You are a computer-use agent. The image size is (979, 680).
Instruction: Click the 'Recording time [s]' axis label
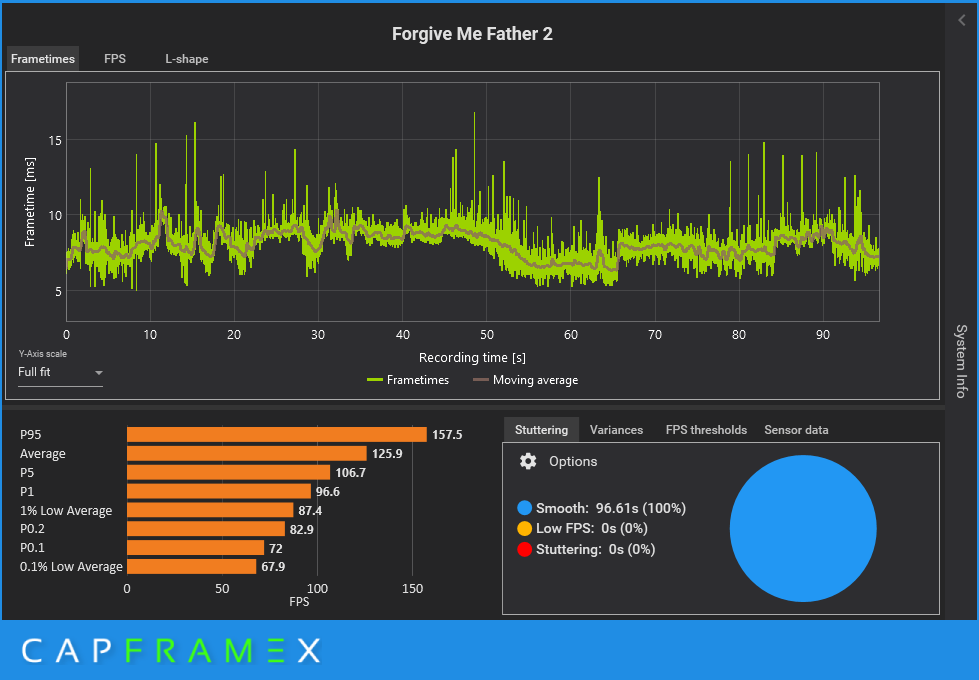click(472, 358)
